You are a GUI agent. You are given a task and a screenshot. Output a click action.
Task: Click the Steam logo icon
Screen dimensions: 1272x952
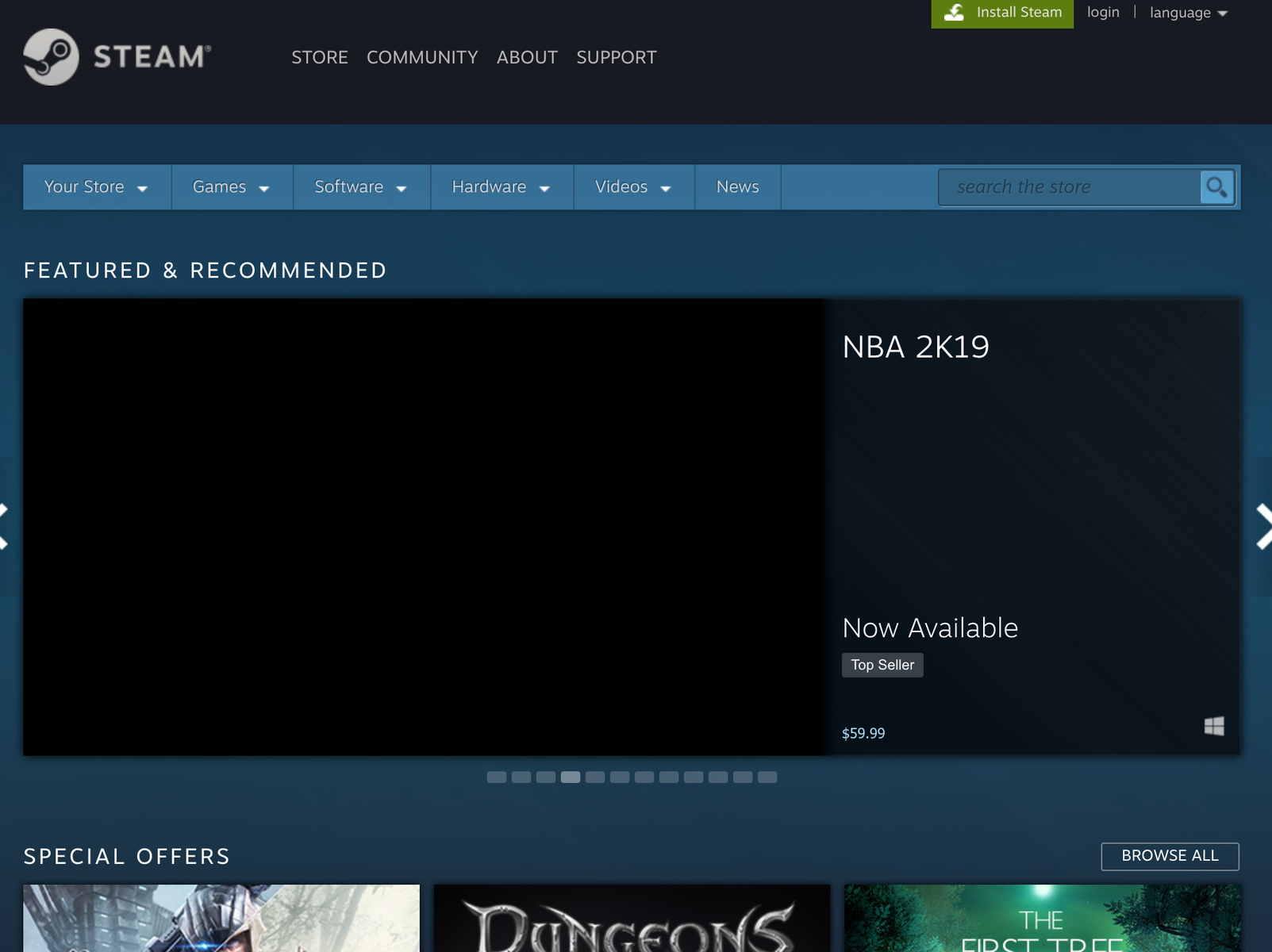[51, 57]
